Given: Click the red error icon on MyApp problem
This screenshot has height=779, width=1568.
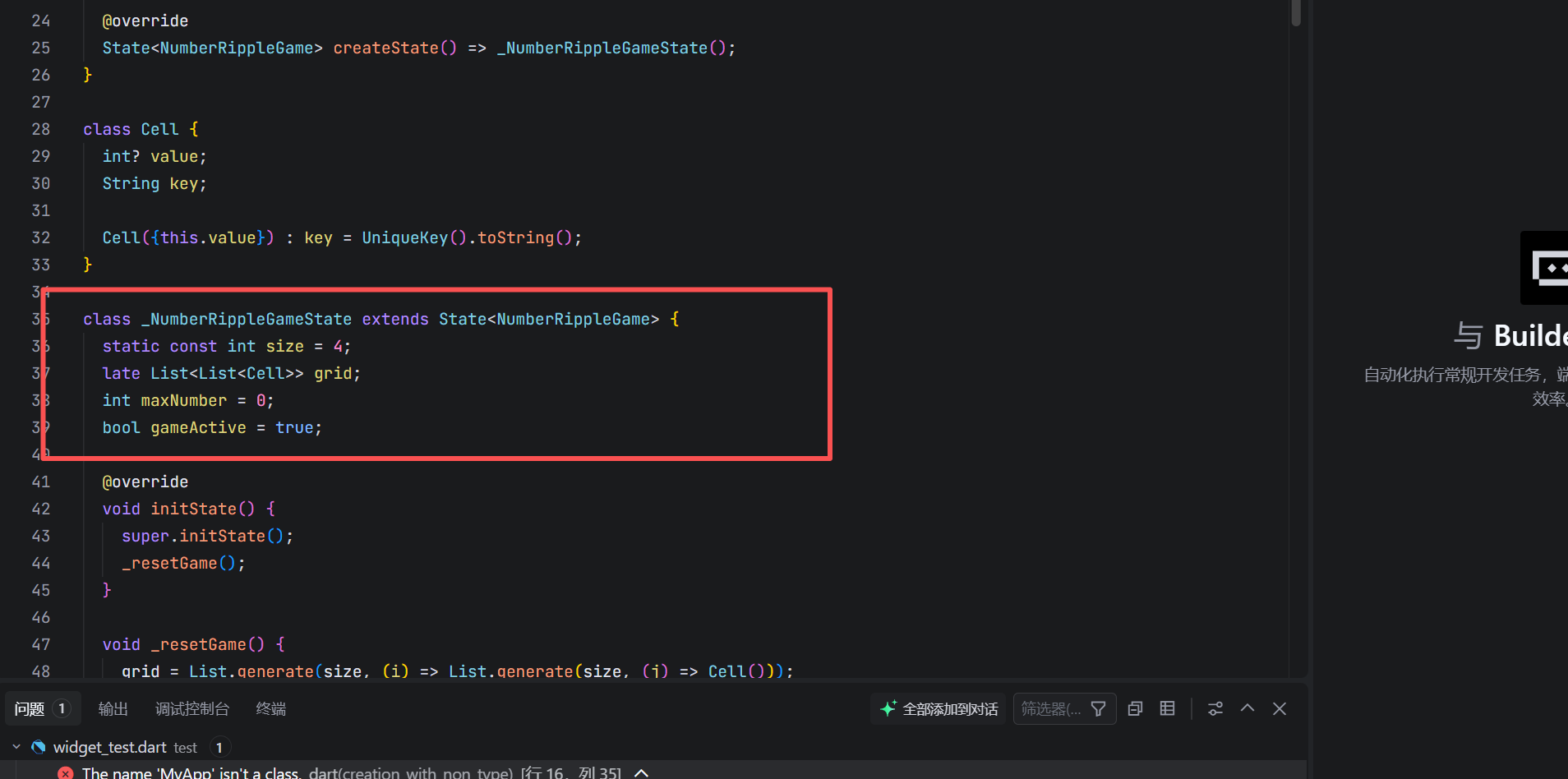Looking at the screenshot, I should coord(66,773).
